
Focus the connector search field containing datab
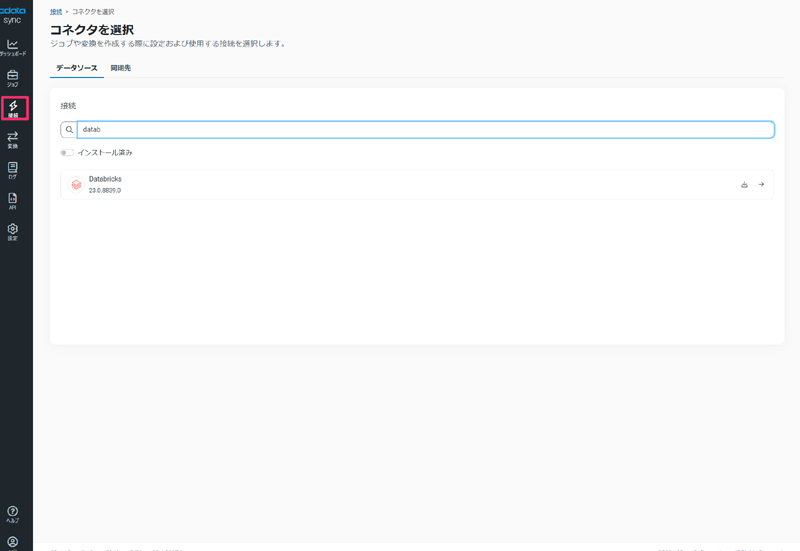tap(426, 130)
